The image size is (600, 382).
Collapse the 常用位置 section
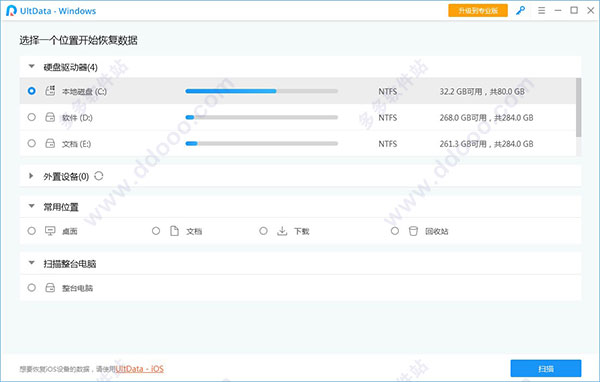click(31, 206)
